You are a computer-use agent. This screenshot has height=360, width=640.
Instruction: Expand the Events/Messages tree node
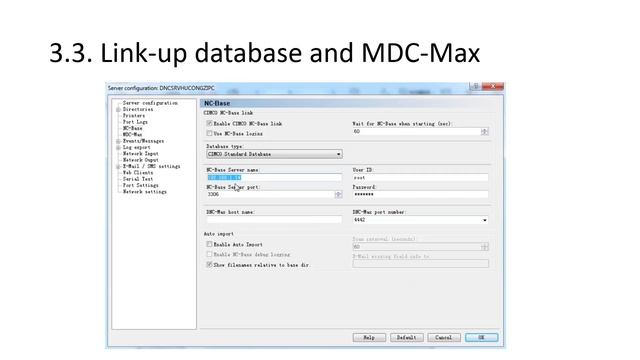pos(118,141)
